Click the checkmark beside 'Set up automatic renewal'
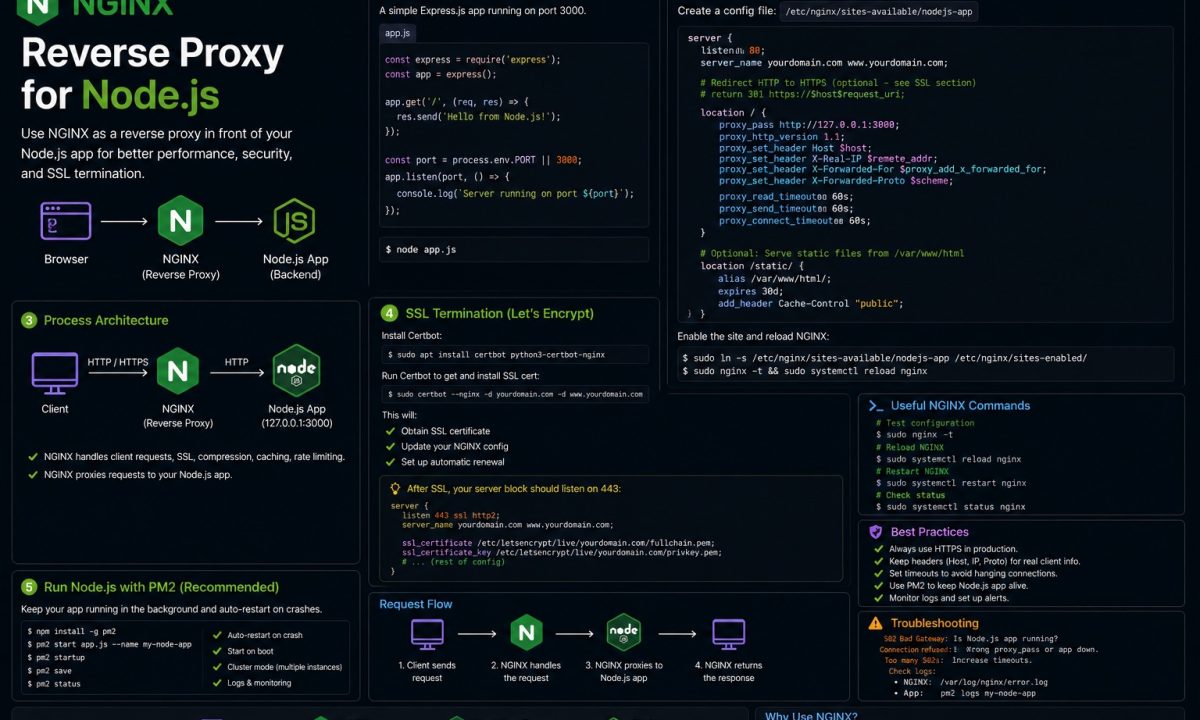Screen dimensions: 1200x720 point(390,462)
